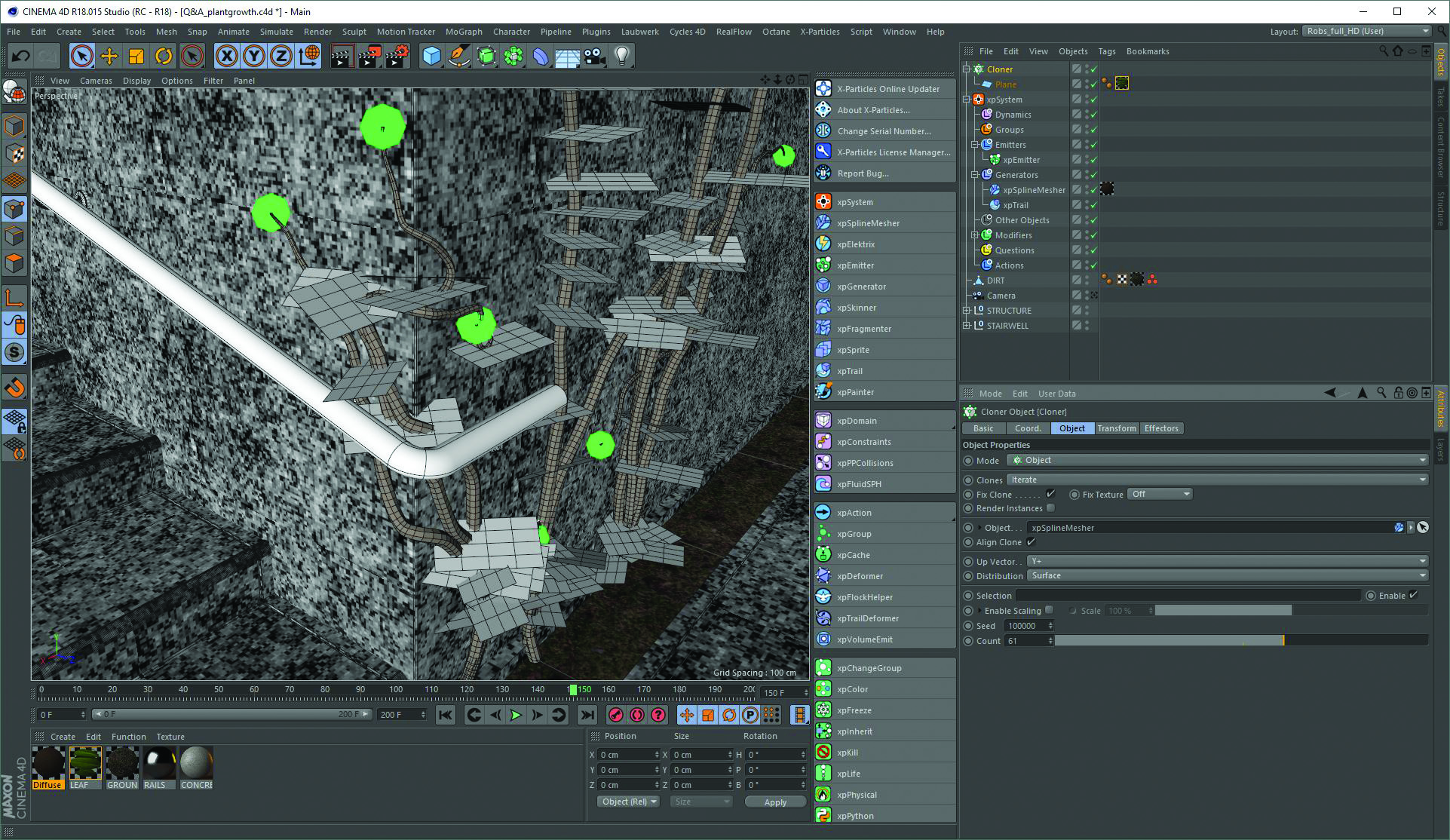This screenshot has width=1450, height=840.
Task: Toggle visibility dots of the DIRT object
Action: [1087, 281]
